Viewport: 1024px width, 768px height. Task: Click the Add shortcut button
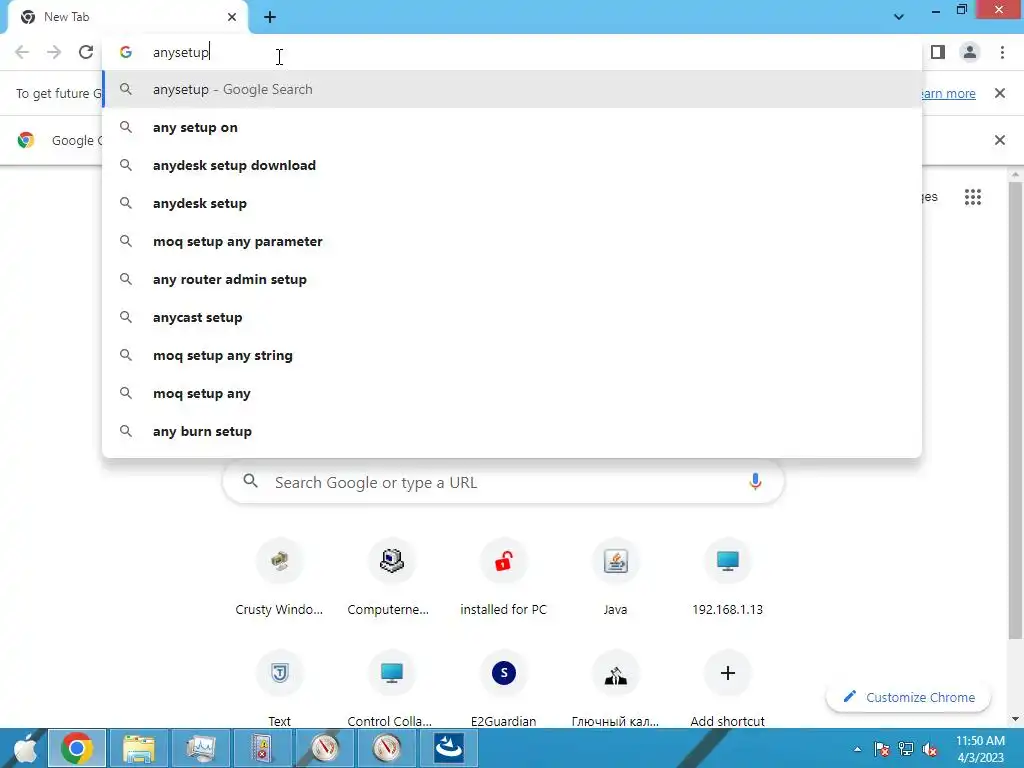[728, 689]
